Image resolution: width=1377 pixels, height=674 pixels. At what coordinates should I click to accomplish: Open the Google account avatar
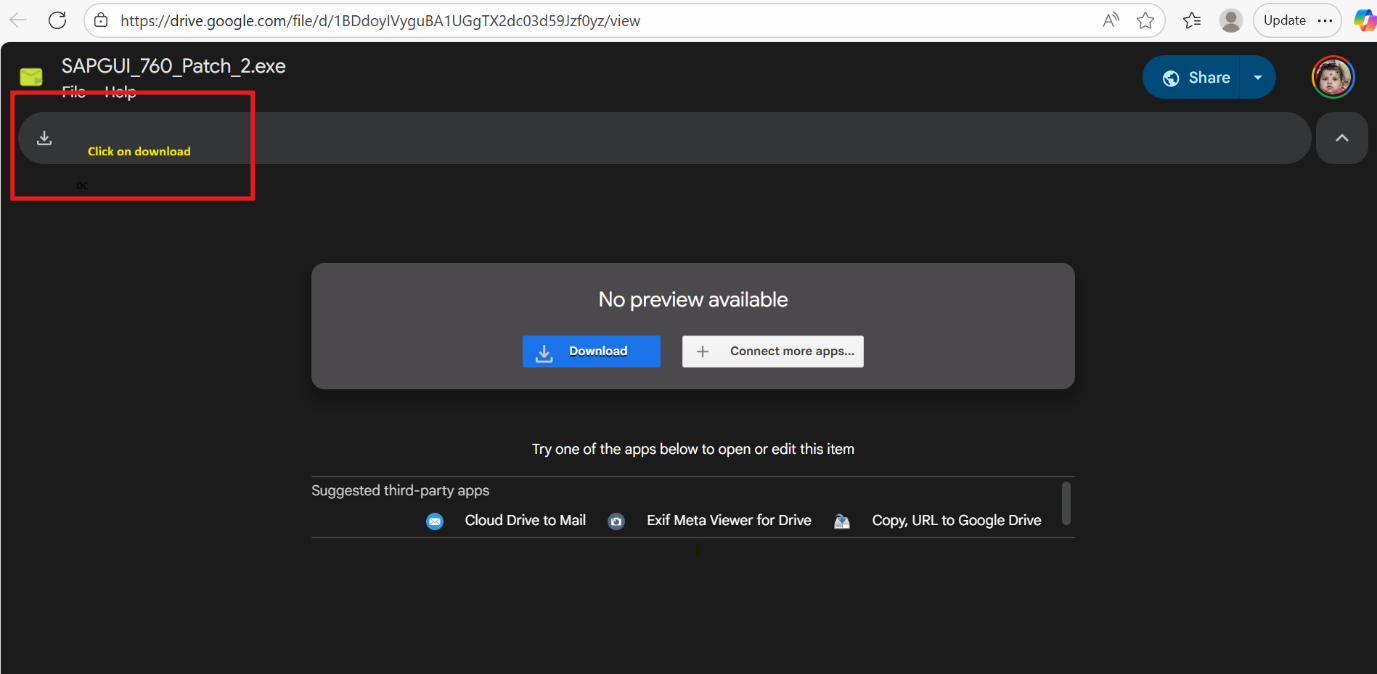tap(1332, 77)
